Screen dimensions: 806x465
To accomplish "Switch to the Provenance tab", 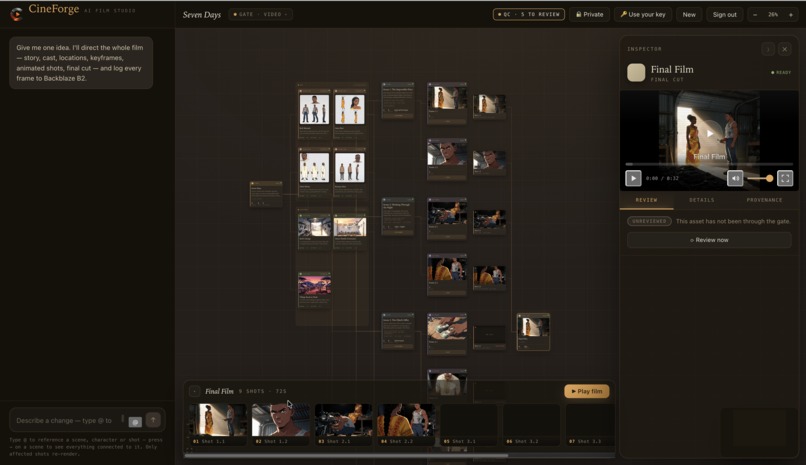I will 764,200.
